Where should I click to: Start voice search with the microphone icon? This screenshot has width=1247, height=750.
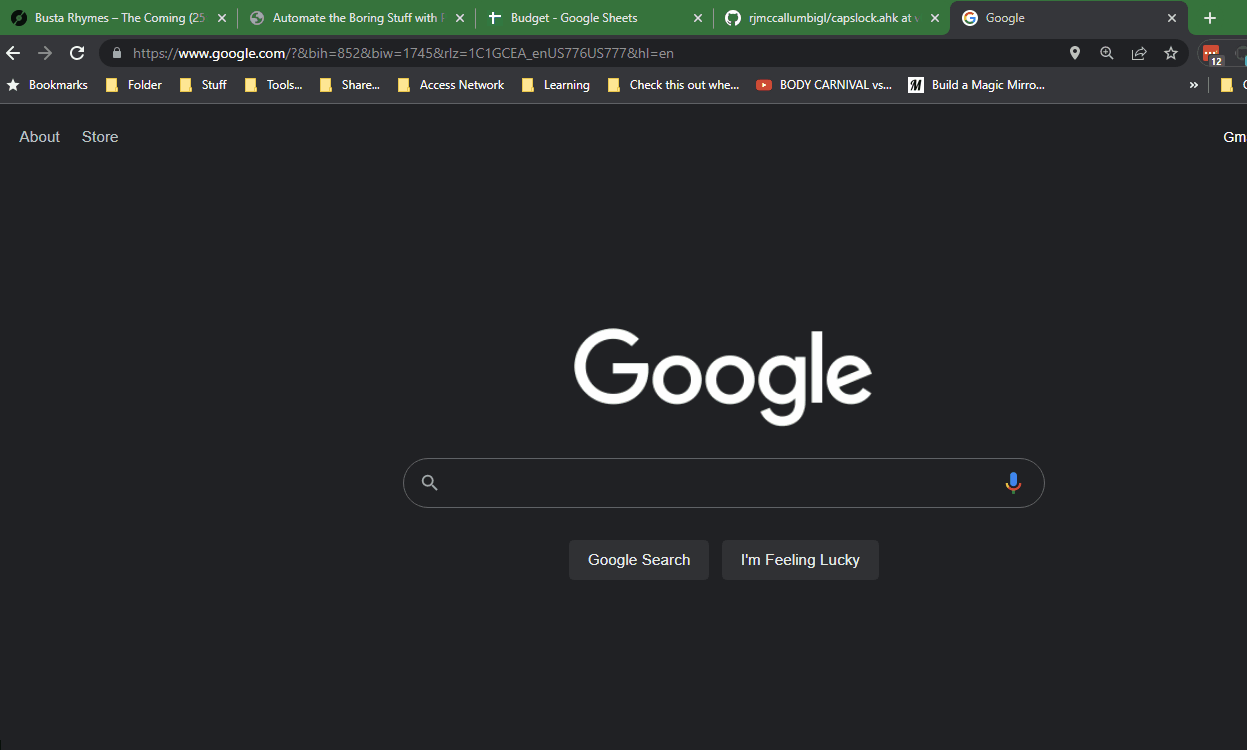pyautogui.click(x=1013, y=483)
